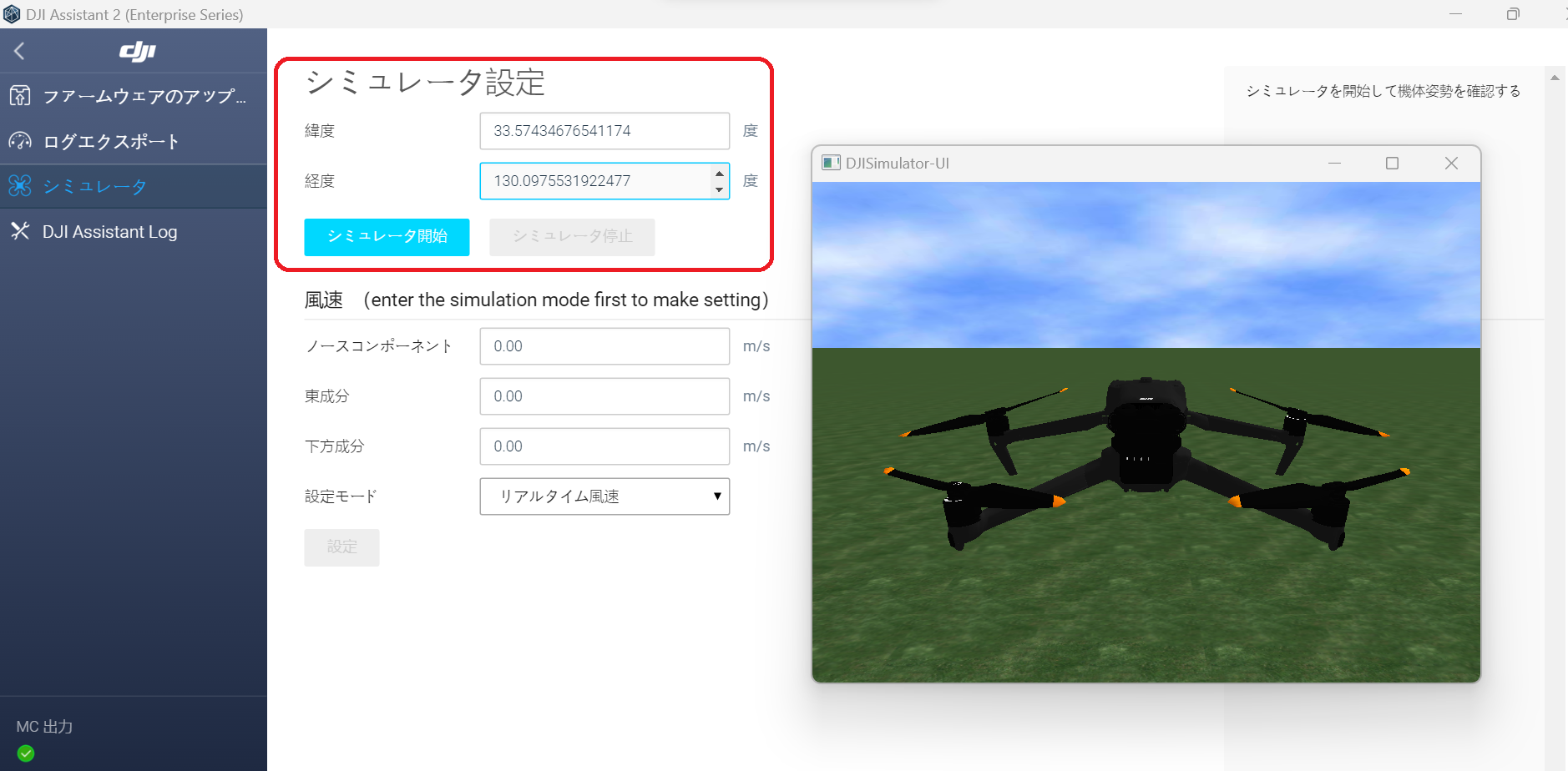Open the ログエクスポート menu item

[111, 141]
